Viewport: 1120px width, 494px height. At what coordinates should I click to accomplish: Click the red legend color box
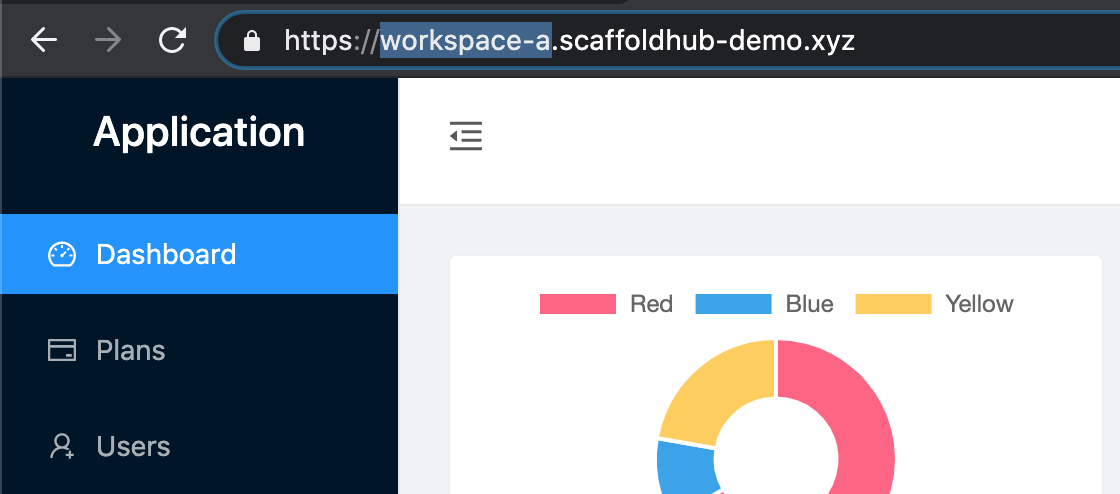point(577,304)
